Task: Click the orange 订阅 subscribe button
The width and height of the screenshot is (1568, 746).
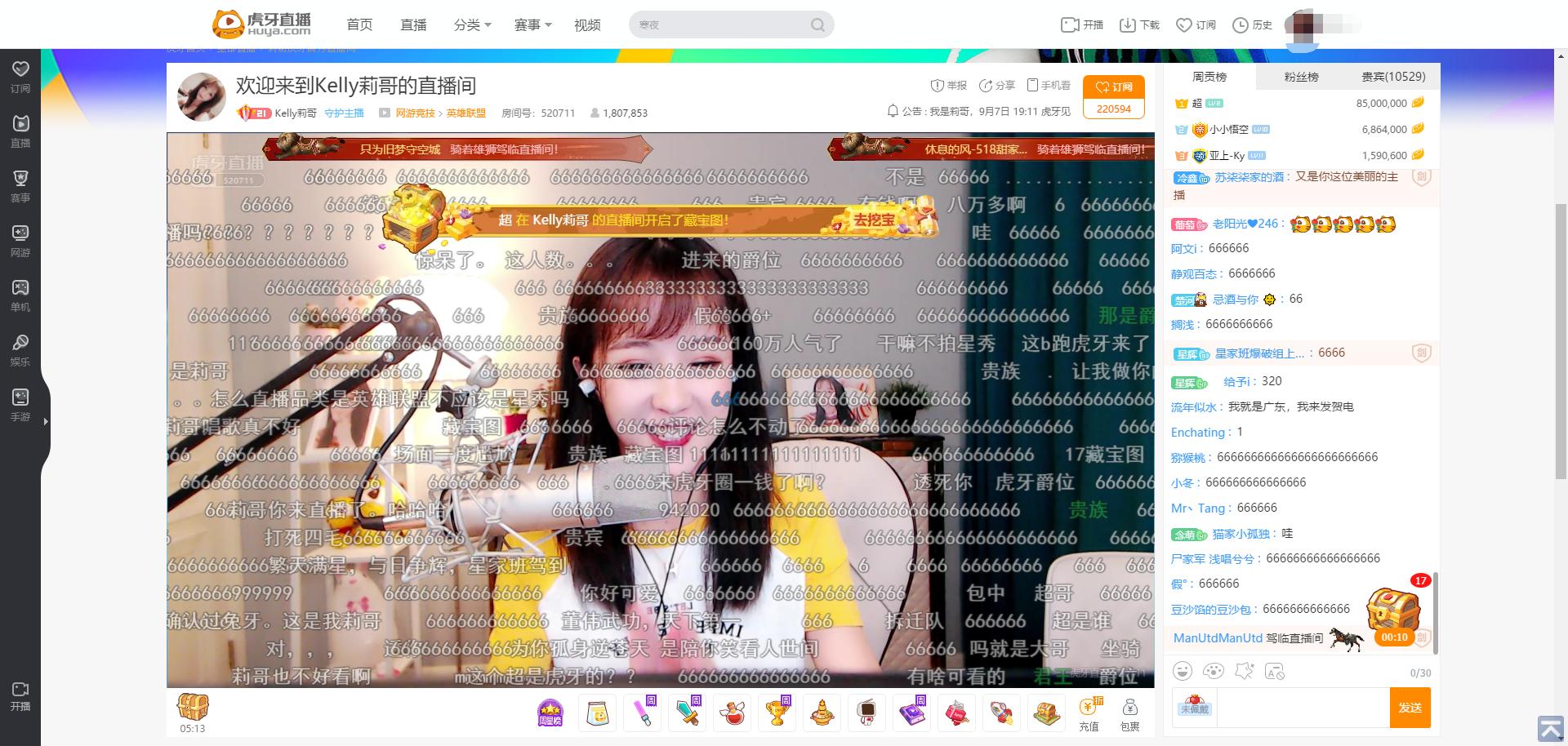Action: pos(1114,87)
